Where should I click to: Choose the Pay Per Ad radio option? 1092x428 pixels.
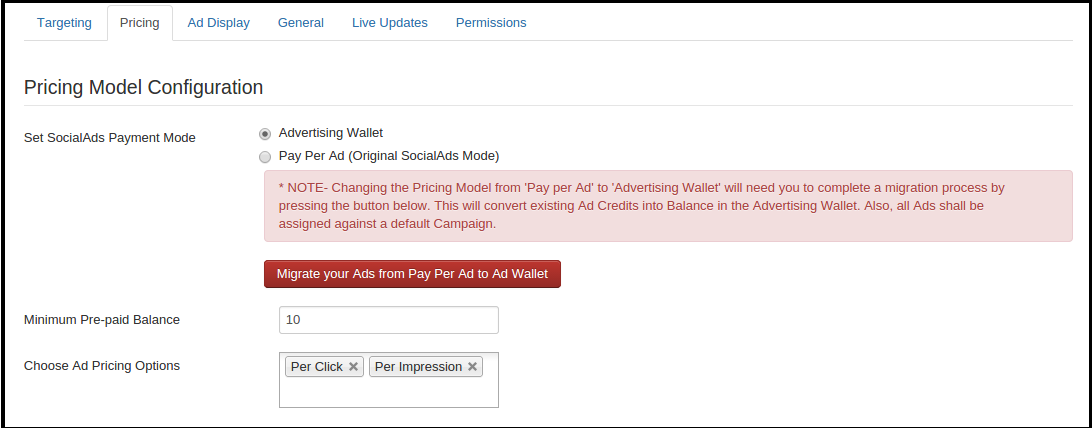pos(265,157)
